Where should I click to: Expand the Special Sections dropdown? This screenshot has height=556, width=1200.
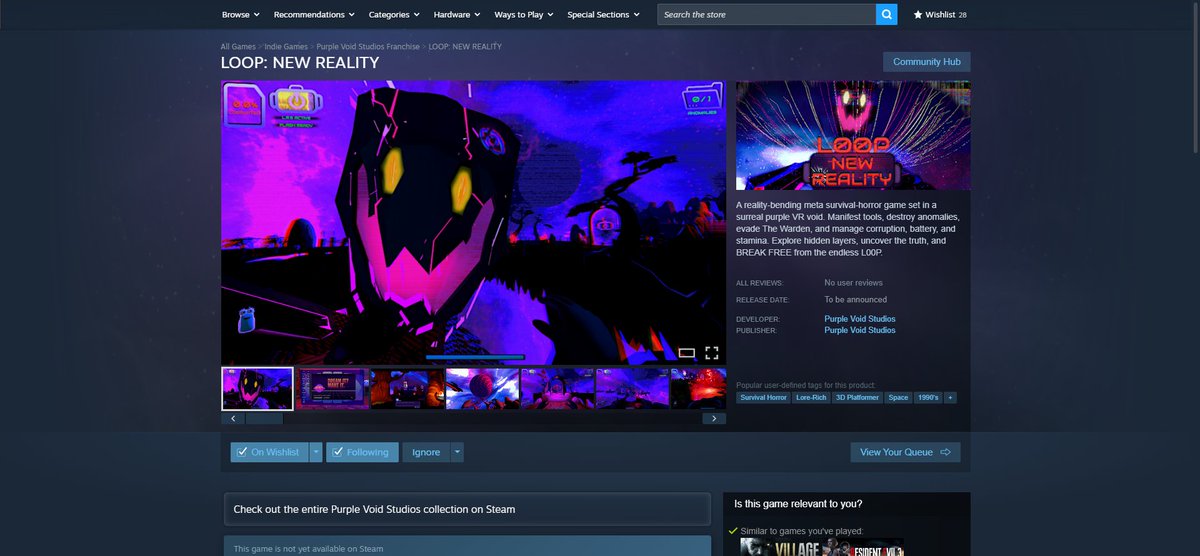tap(604, 15)
